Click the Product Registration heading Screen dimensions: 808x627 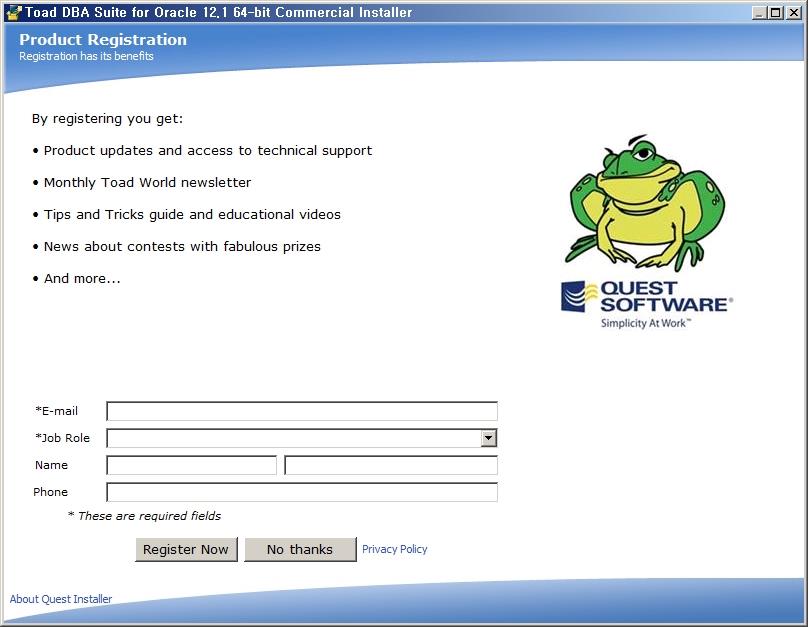(x=103, y=40)
